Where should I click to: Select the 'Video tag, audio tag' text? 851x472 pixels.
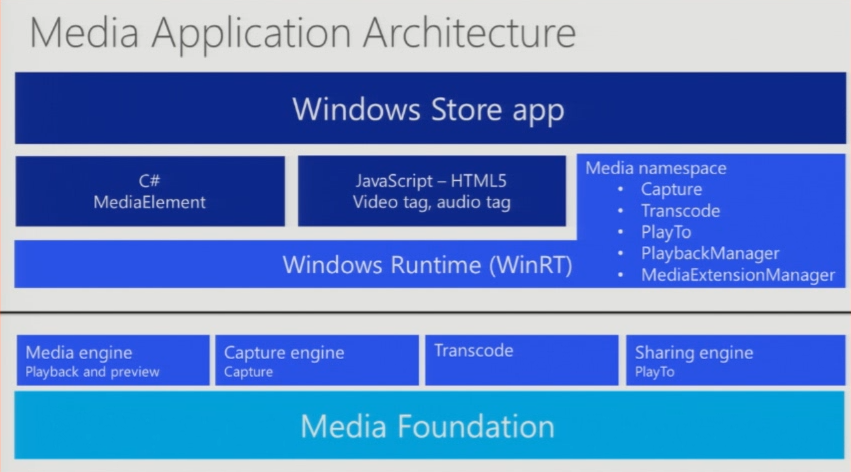tap(431, 202)
